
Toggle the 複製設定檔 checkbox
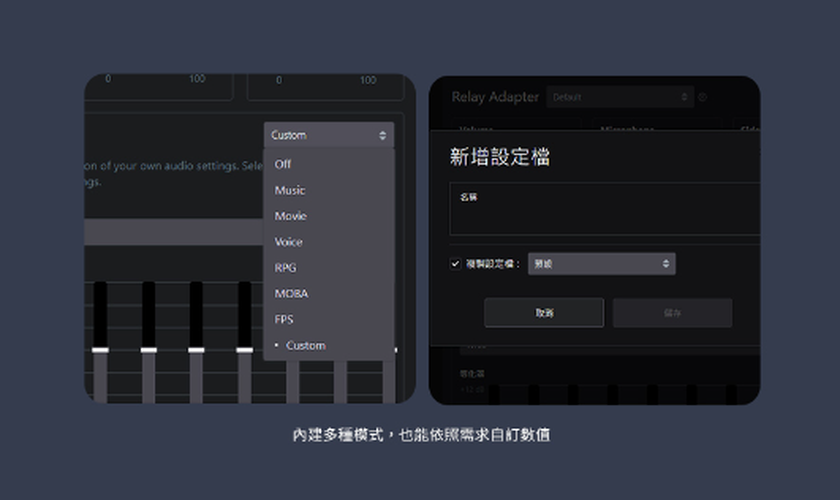pos(456,264)
